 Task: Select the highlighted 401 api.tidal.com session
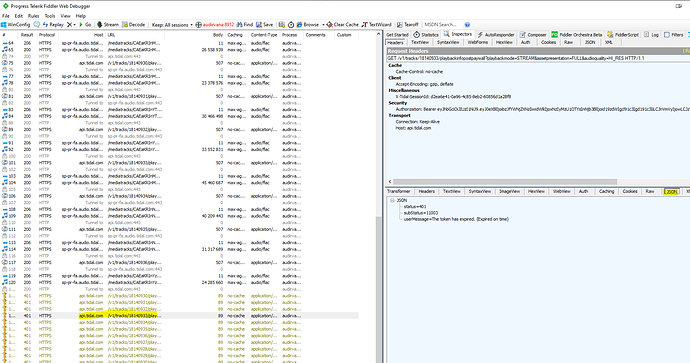[x=180, y=315]
